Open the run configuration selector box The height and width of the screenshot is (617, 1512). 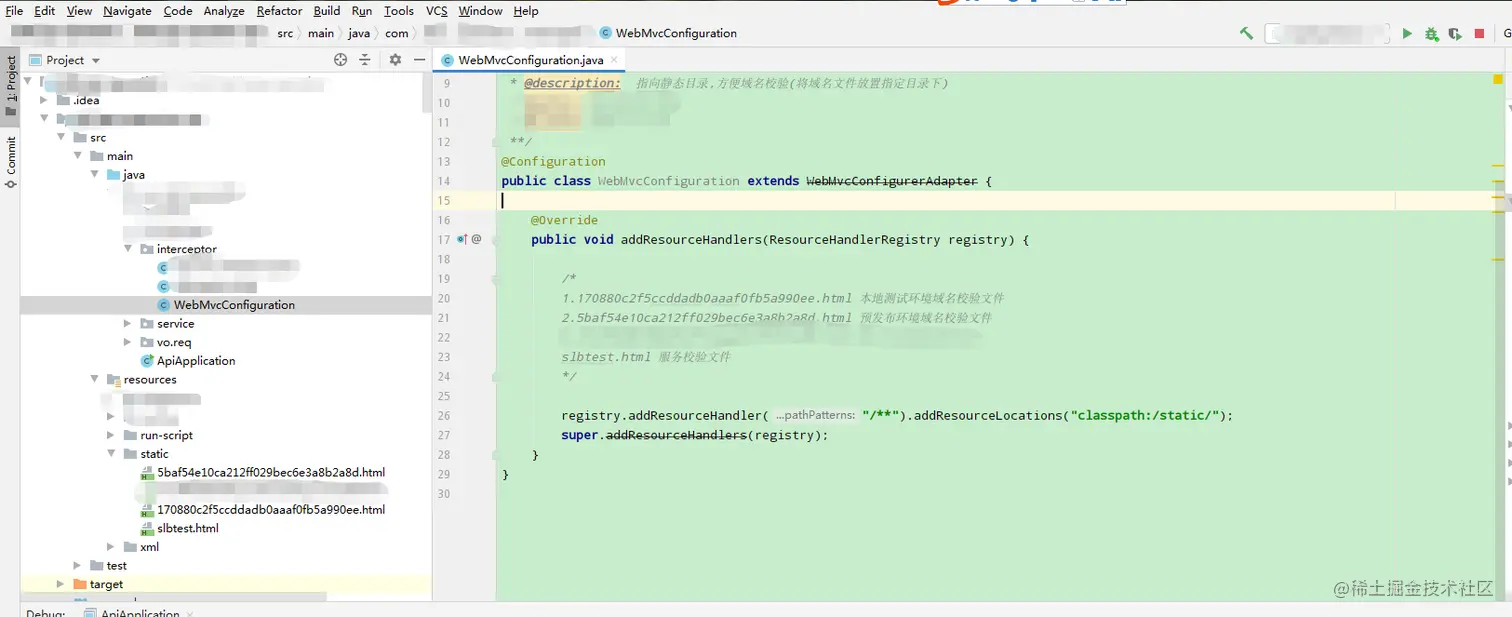coord(1328,33)
